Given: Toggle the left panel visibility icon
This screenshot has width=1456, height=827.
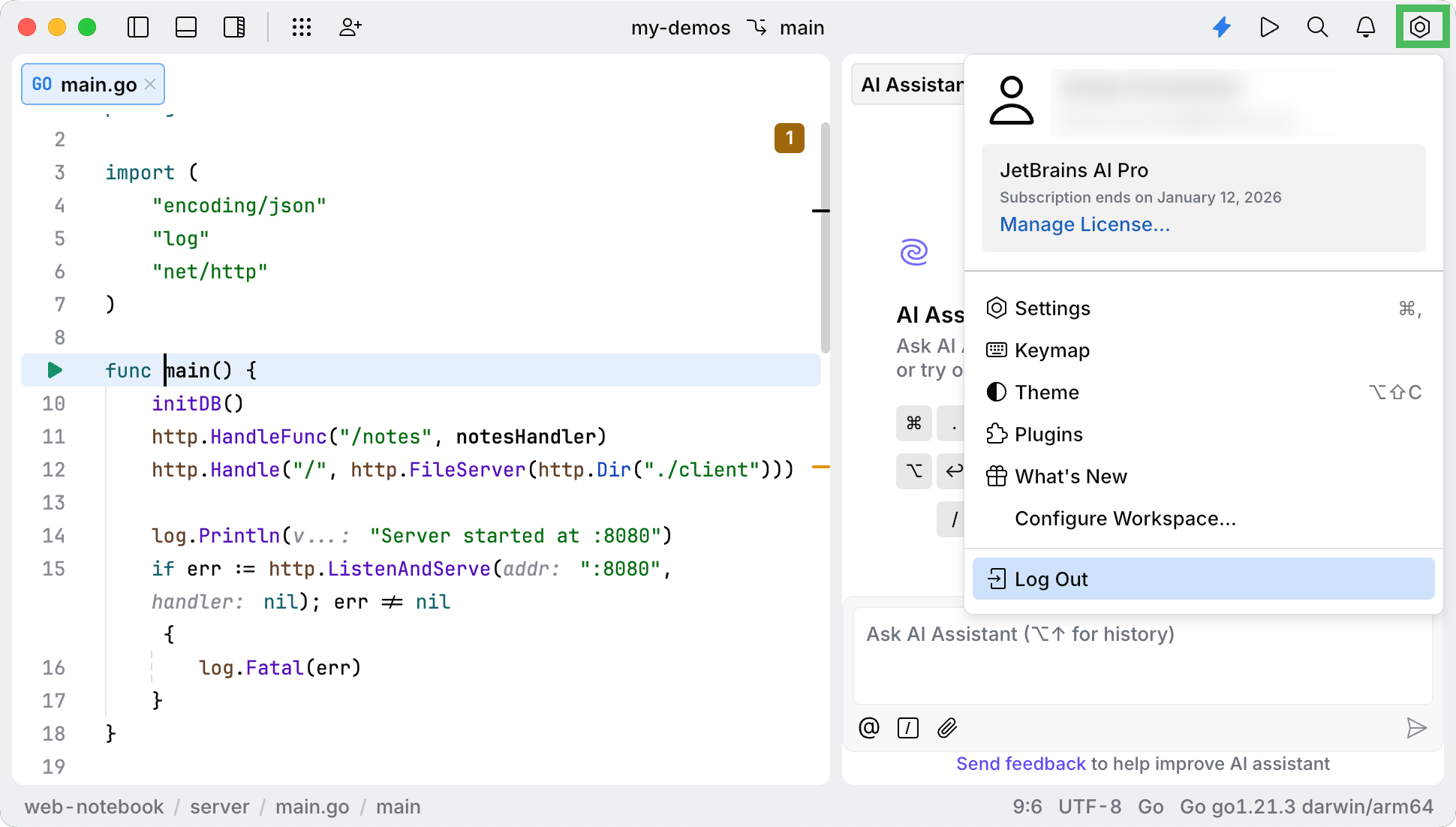Looking at the screenshot, I should pos(138,27).
